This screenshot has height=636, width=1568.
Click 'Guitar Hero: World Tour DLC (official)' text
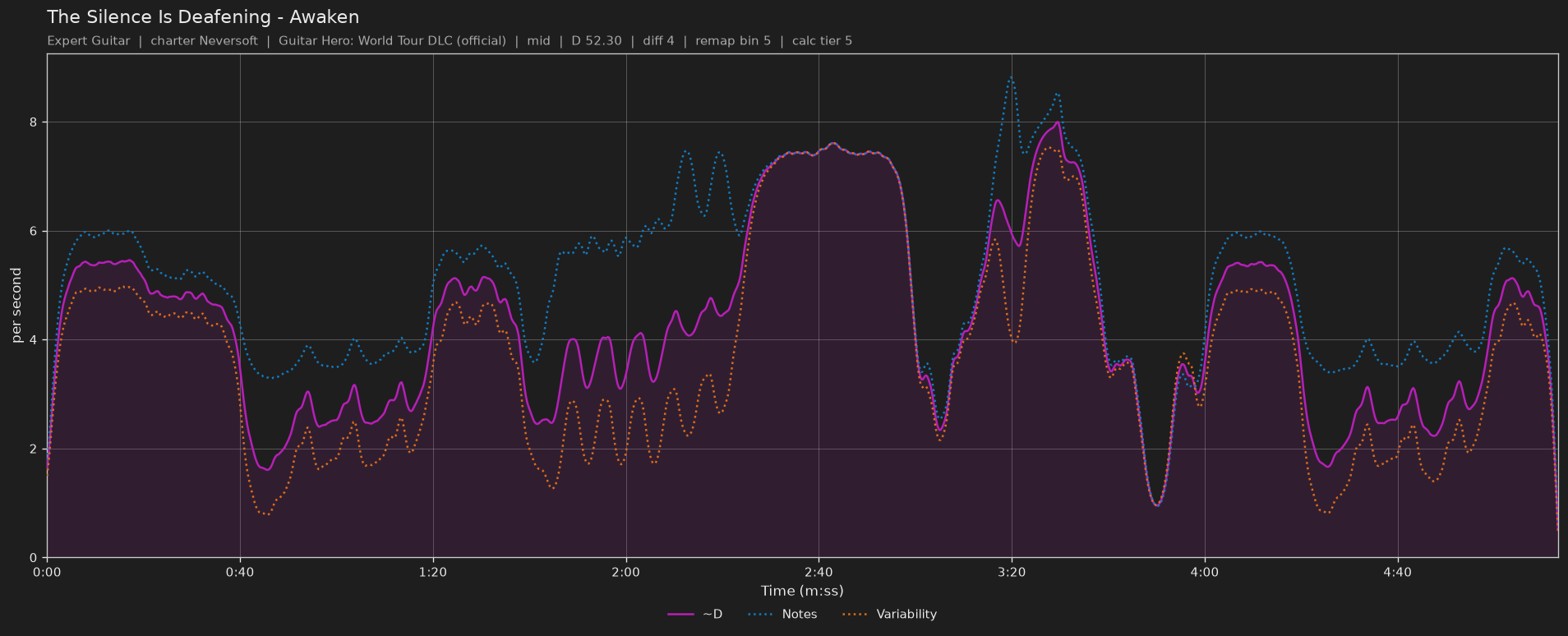click(392, 40)
